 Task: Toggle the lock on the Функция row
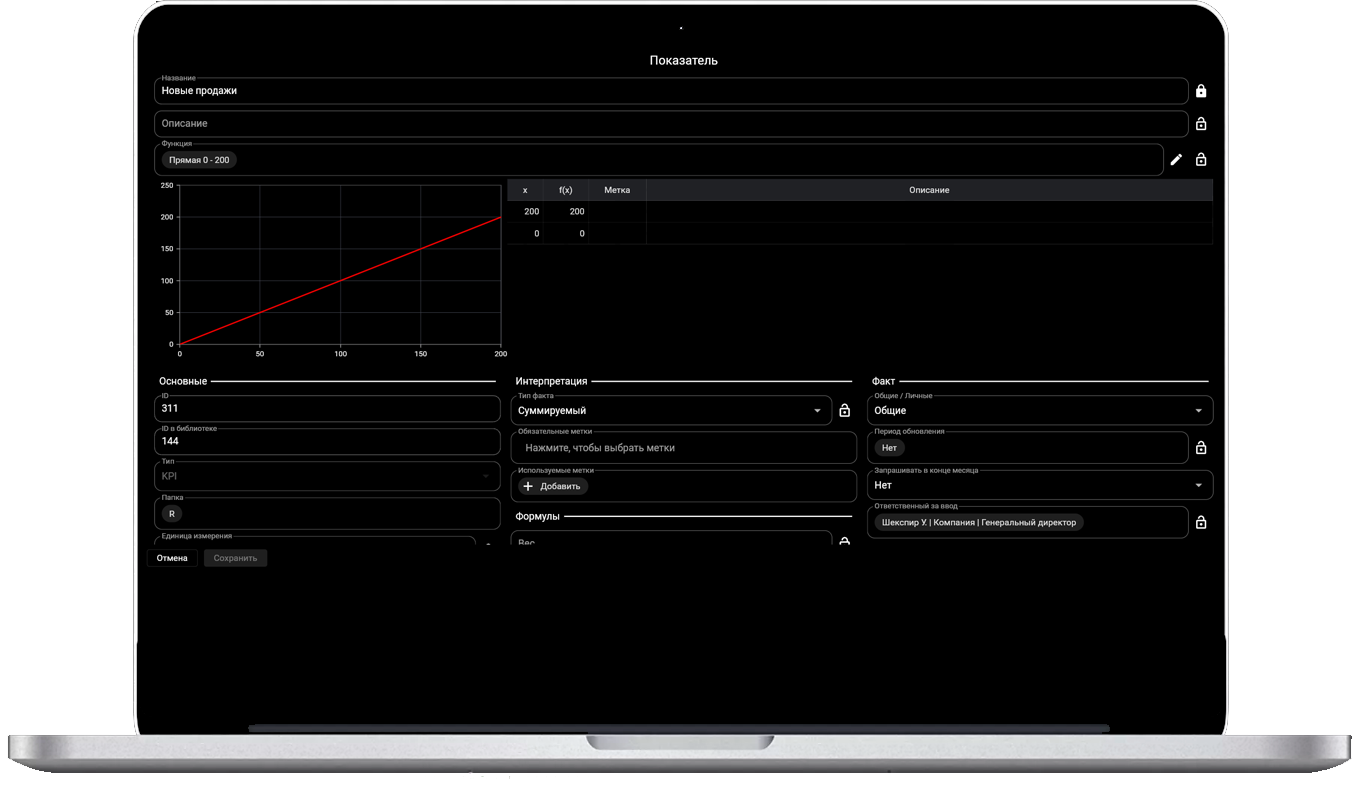1201,160
